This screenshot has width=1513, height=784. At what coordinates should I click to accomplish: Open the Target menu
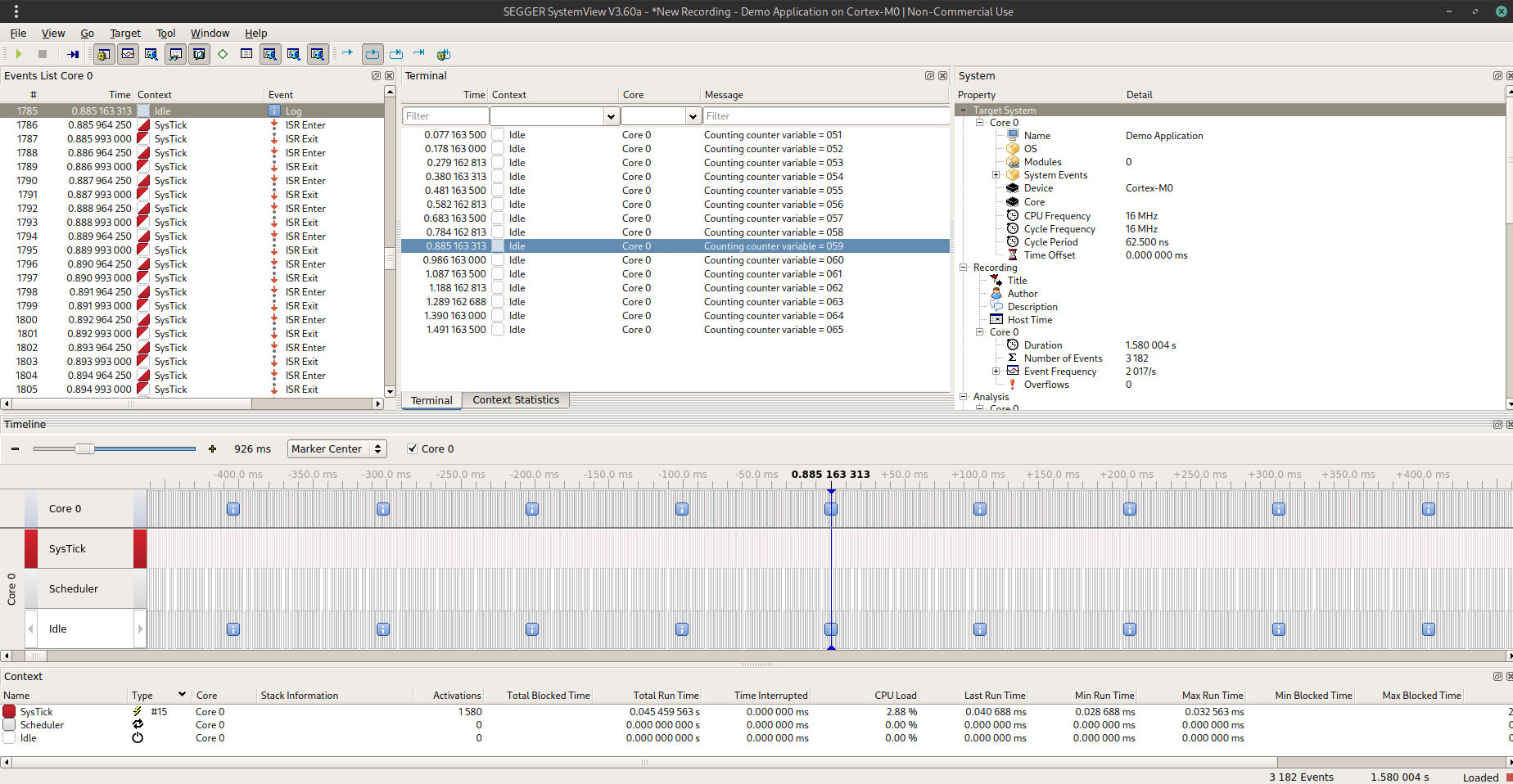click(125, 34)
